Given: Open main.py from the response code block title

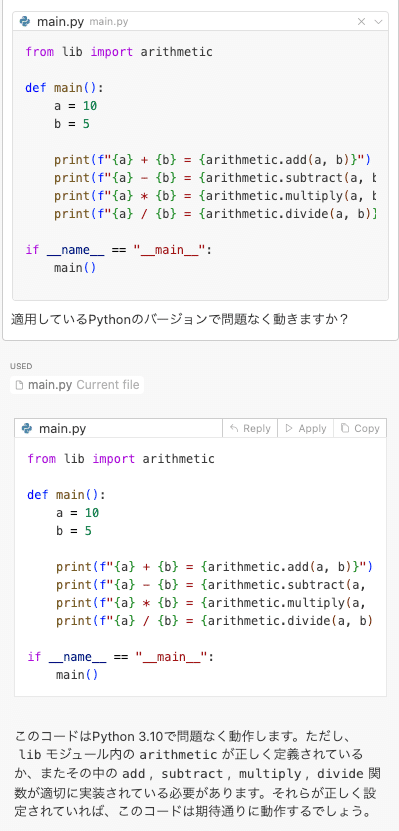Looking at the screenshot, I should pyautogui.click(x=63, y=428).
